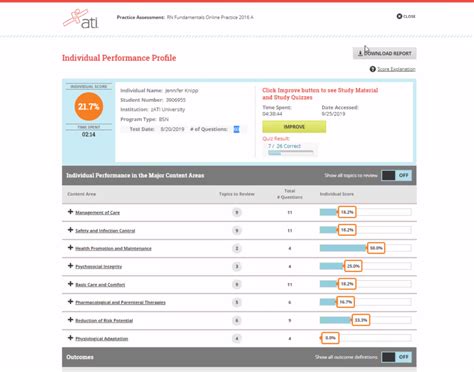Open the Score Explanation link

point(396,69)
